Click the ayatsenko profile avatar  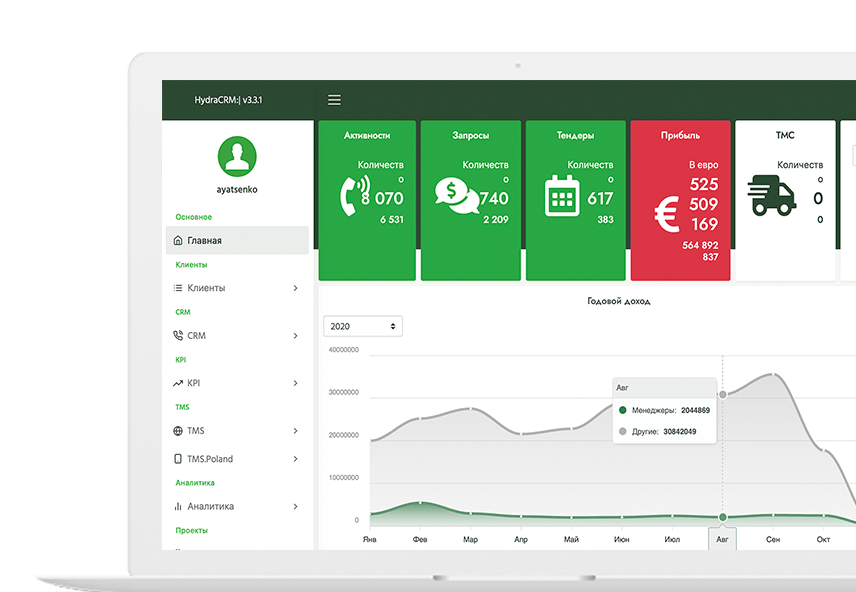coord(236,158)
